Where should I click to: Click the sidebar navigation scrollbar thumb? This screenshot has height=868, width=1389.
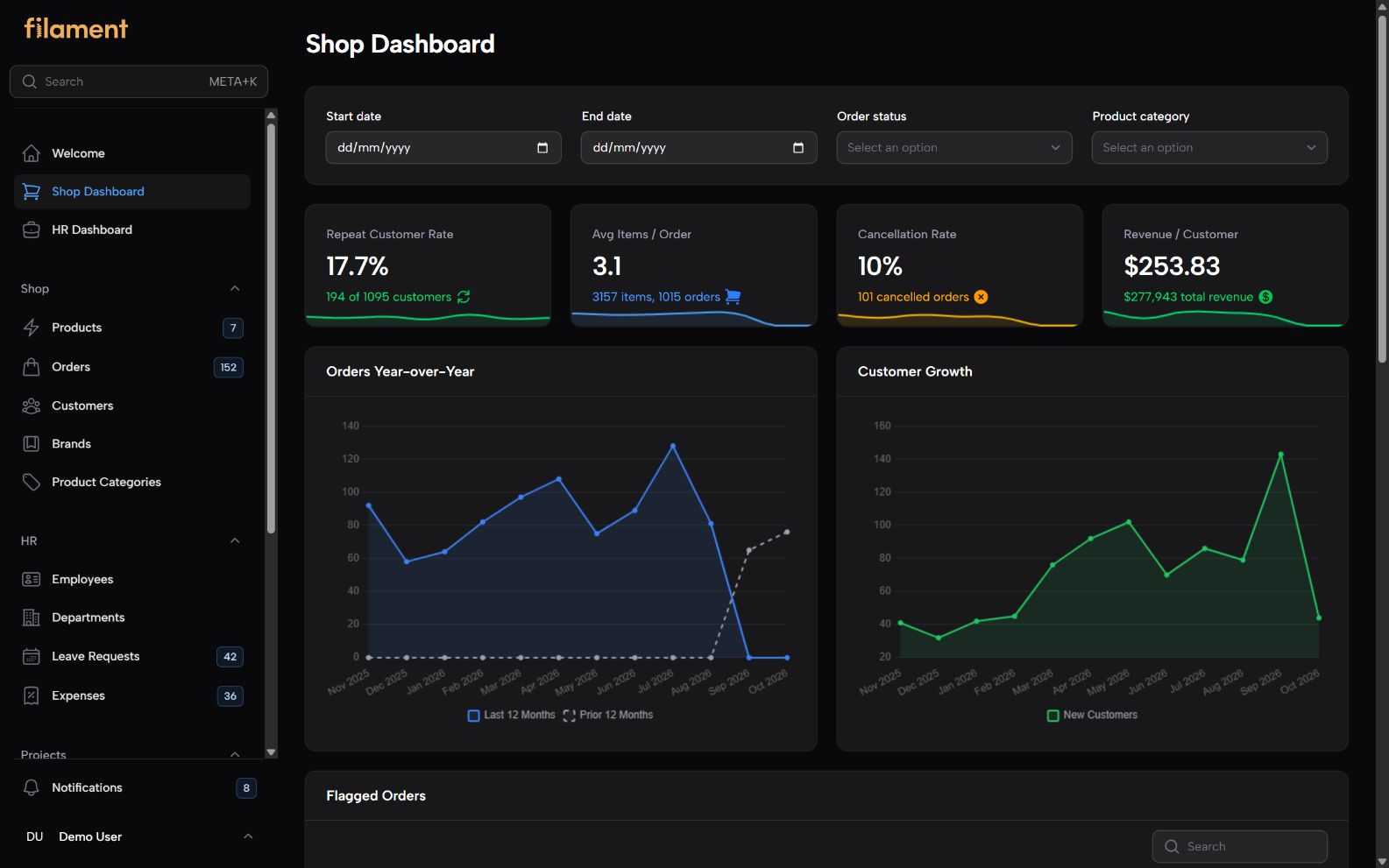[271, 328]
